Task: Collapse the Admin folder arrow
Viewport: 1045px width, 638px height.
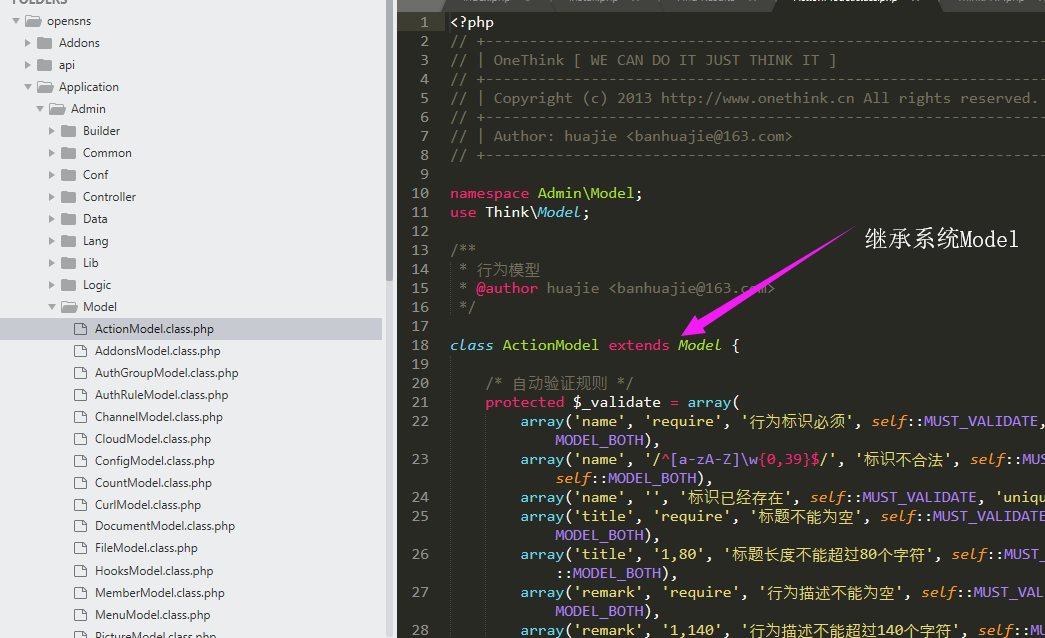Action: pos(40,109)
